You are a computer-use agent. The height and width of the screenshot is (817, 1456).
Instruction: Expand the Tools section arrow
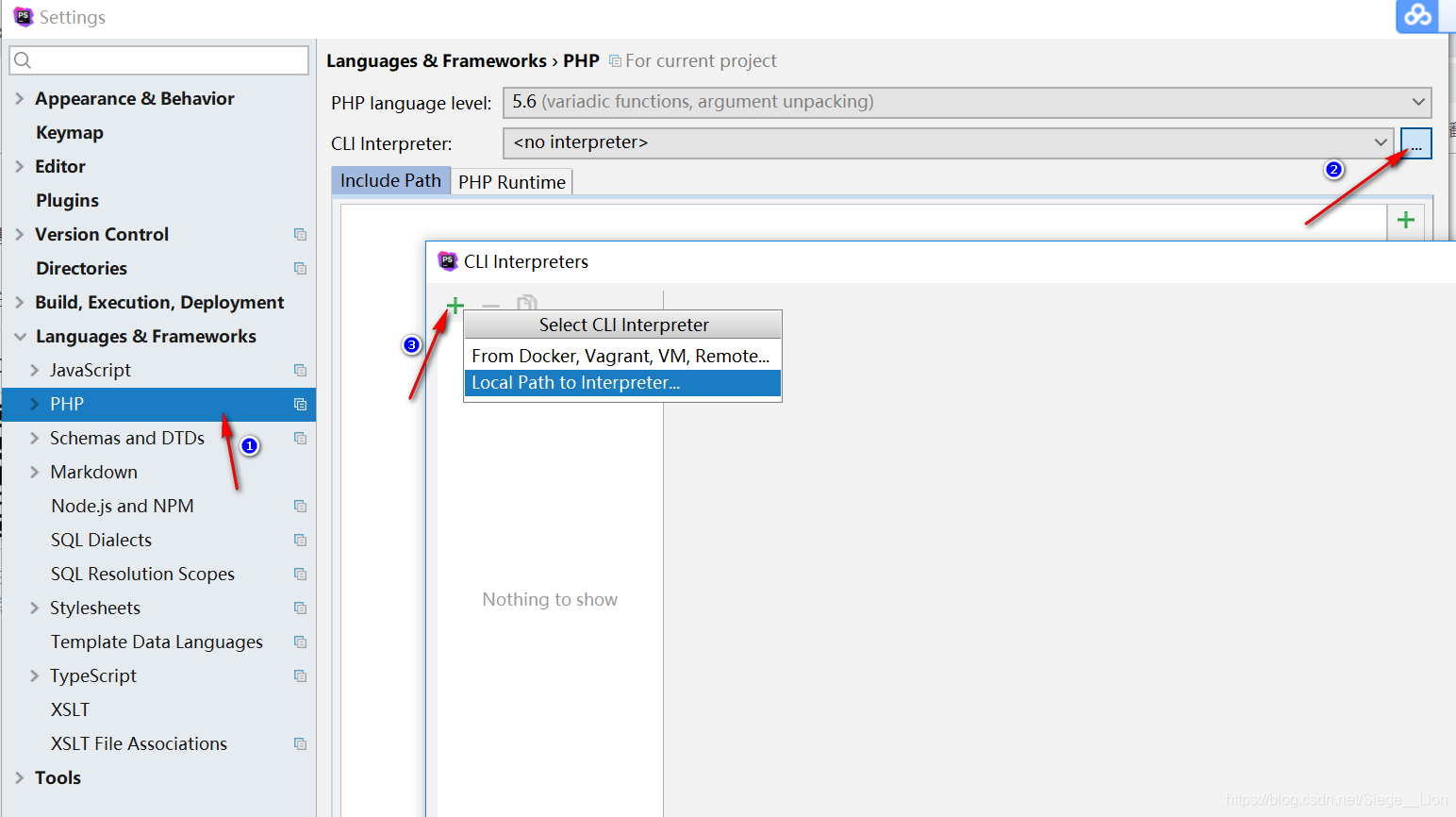[x=20, y=777]
